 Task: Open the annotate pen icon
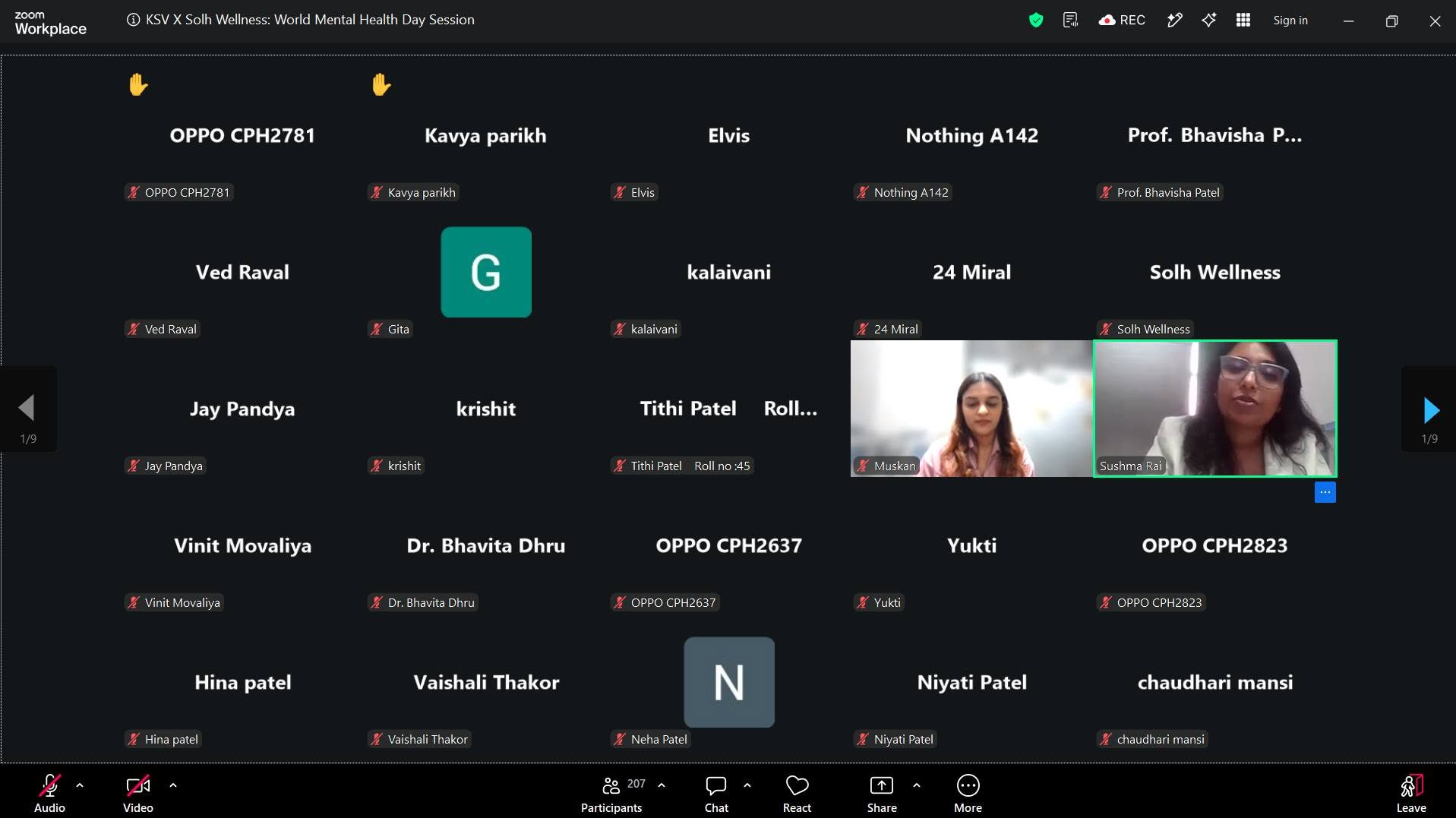click(1174, 21)
